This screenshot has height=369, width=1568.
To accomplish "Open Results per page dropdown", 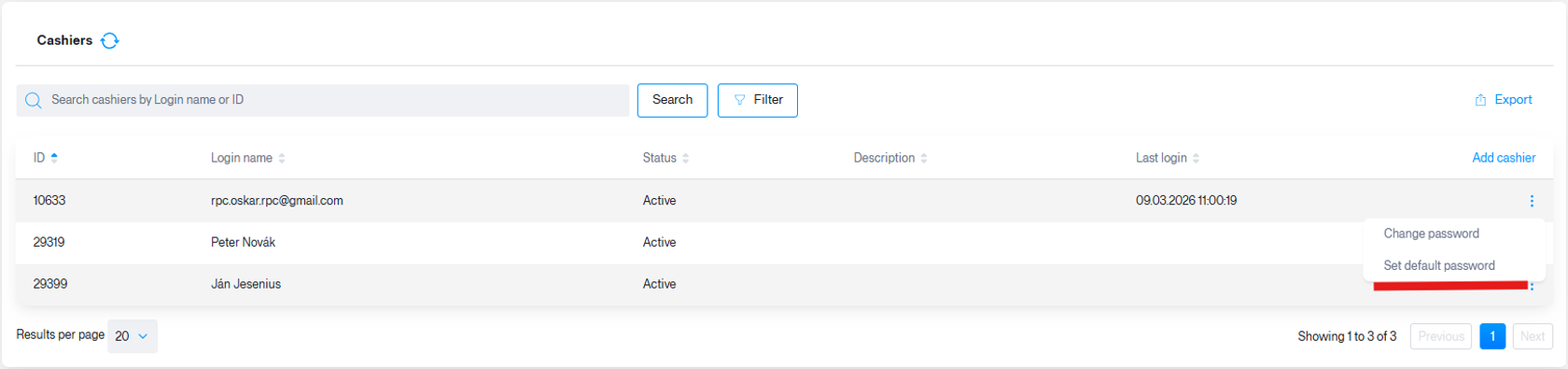I will coord(133,336).
